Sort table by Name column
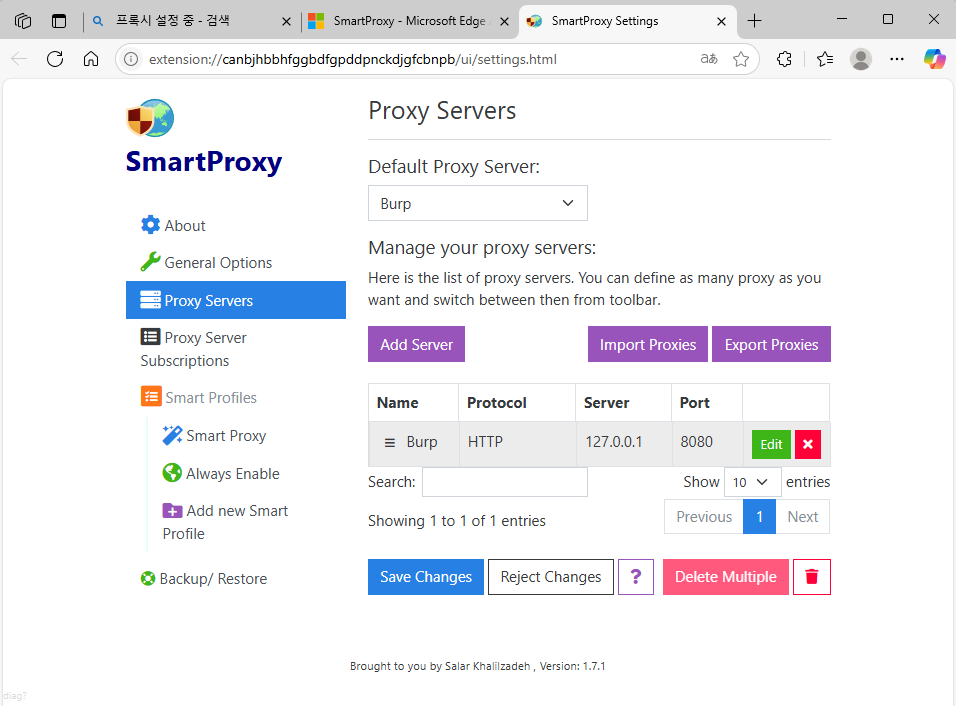The height and width of the screenshot is (706, 956). pos(413,402)
